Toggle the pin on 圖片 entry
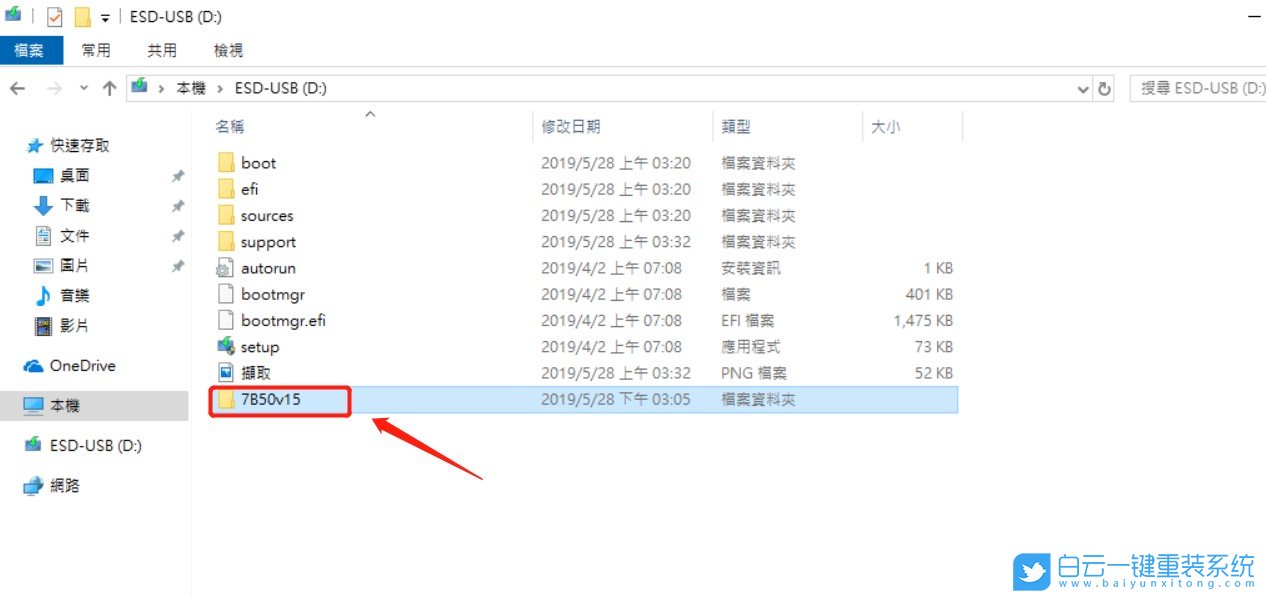The height and width of the screenshot is (596, 1266). 178,265
